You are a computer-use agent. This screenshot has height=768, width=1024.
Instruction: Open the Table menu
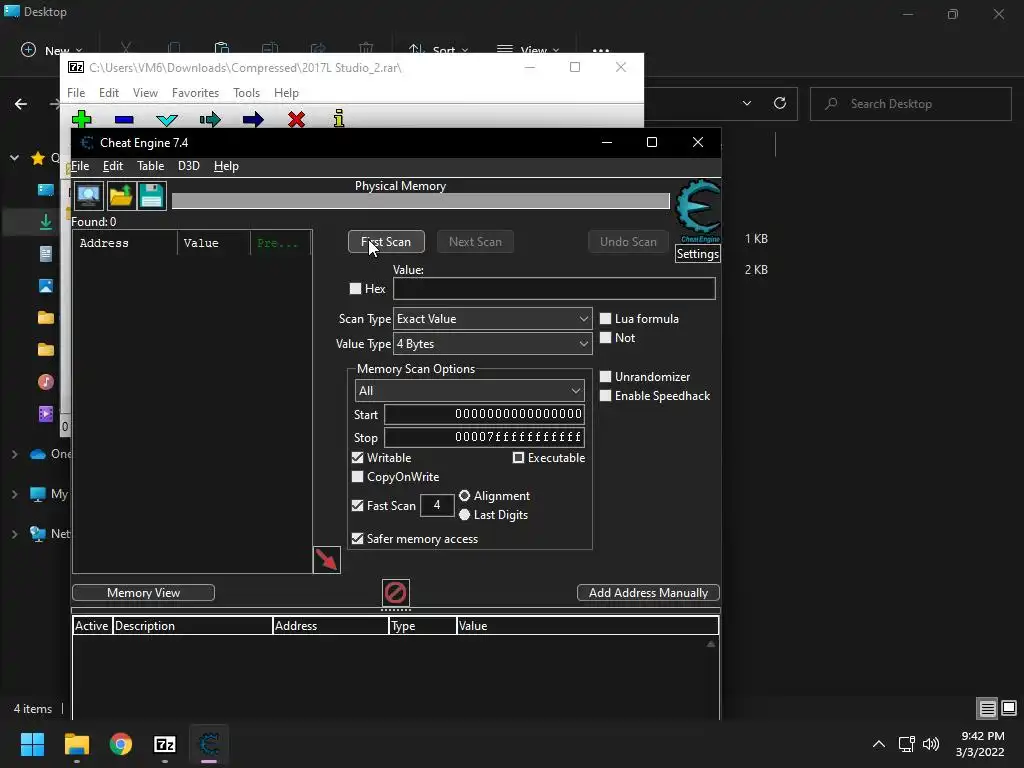pyautogui.click(x=150, y=166)
